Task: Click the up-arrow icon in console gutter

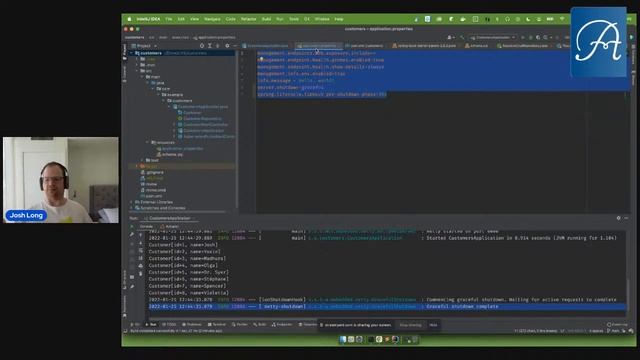Action: point(141,235)
